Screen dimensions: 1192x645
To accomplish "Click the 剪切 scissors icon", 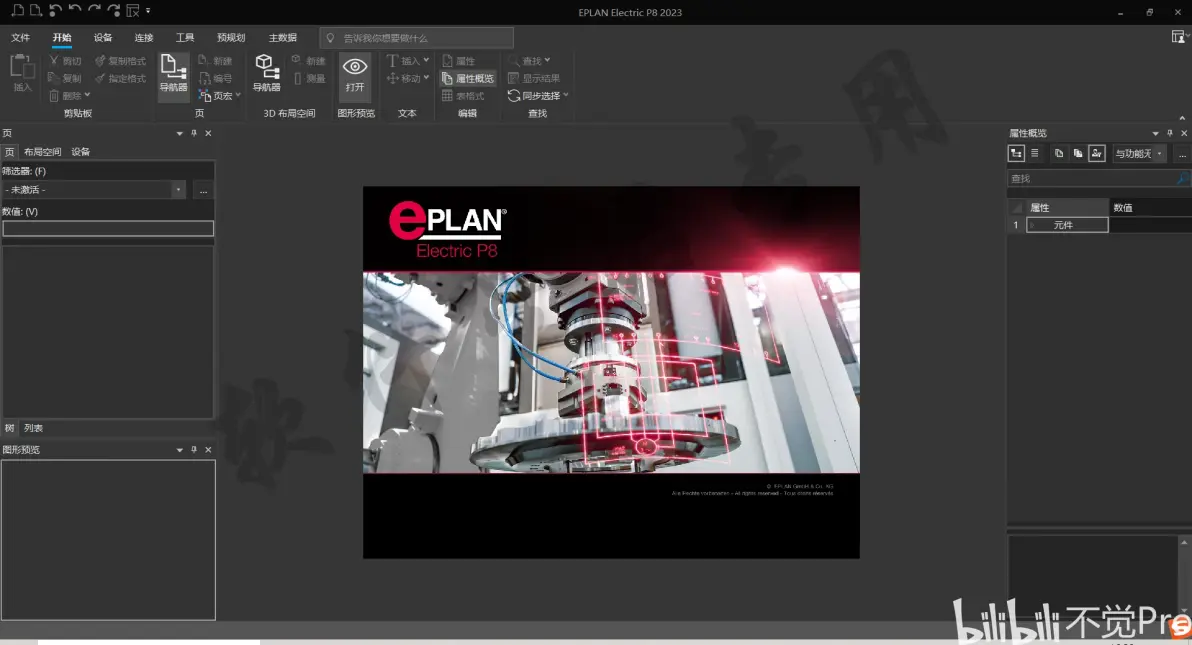I will [x=53, y=60].
